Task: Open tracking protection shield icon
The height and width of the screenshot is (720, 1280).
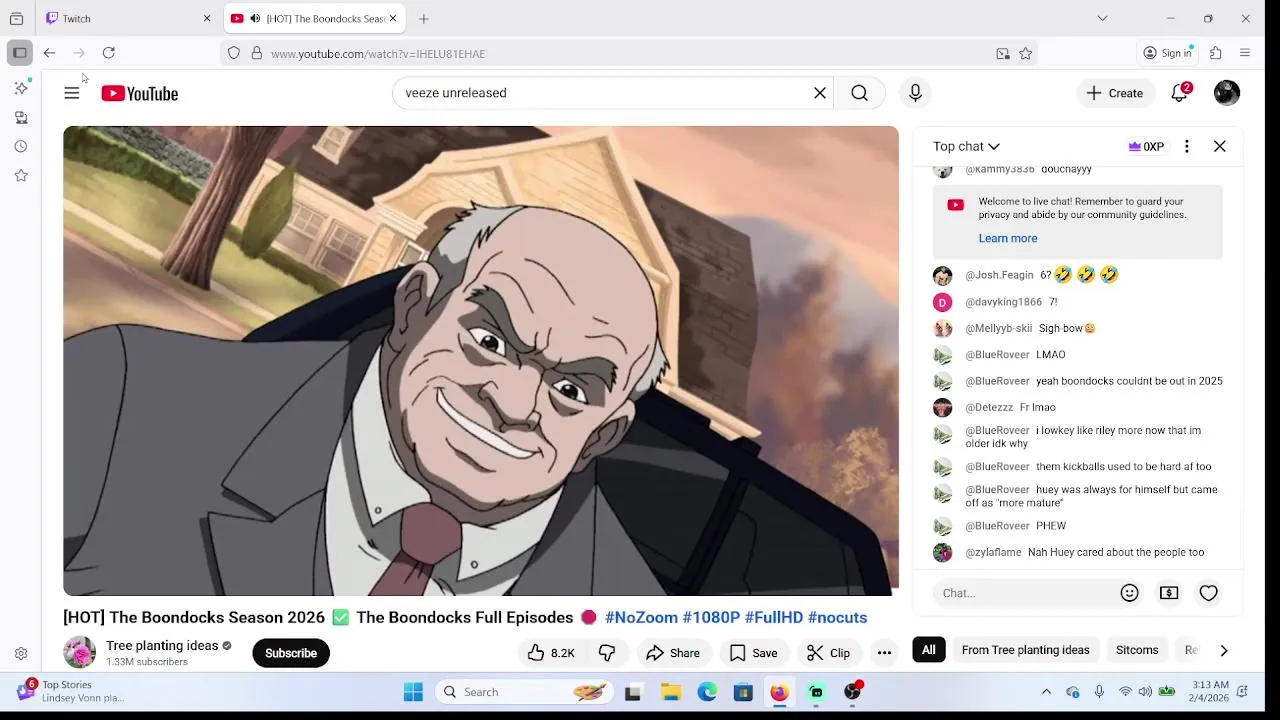Action: click(x=234, y=53)
